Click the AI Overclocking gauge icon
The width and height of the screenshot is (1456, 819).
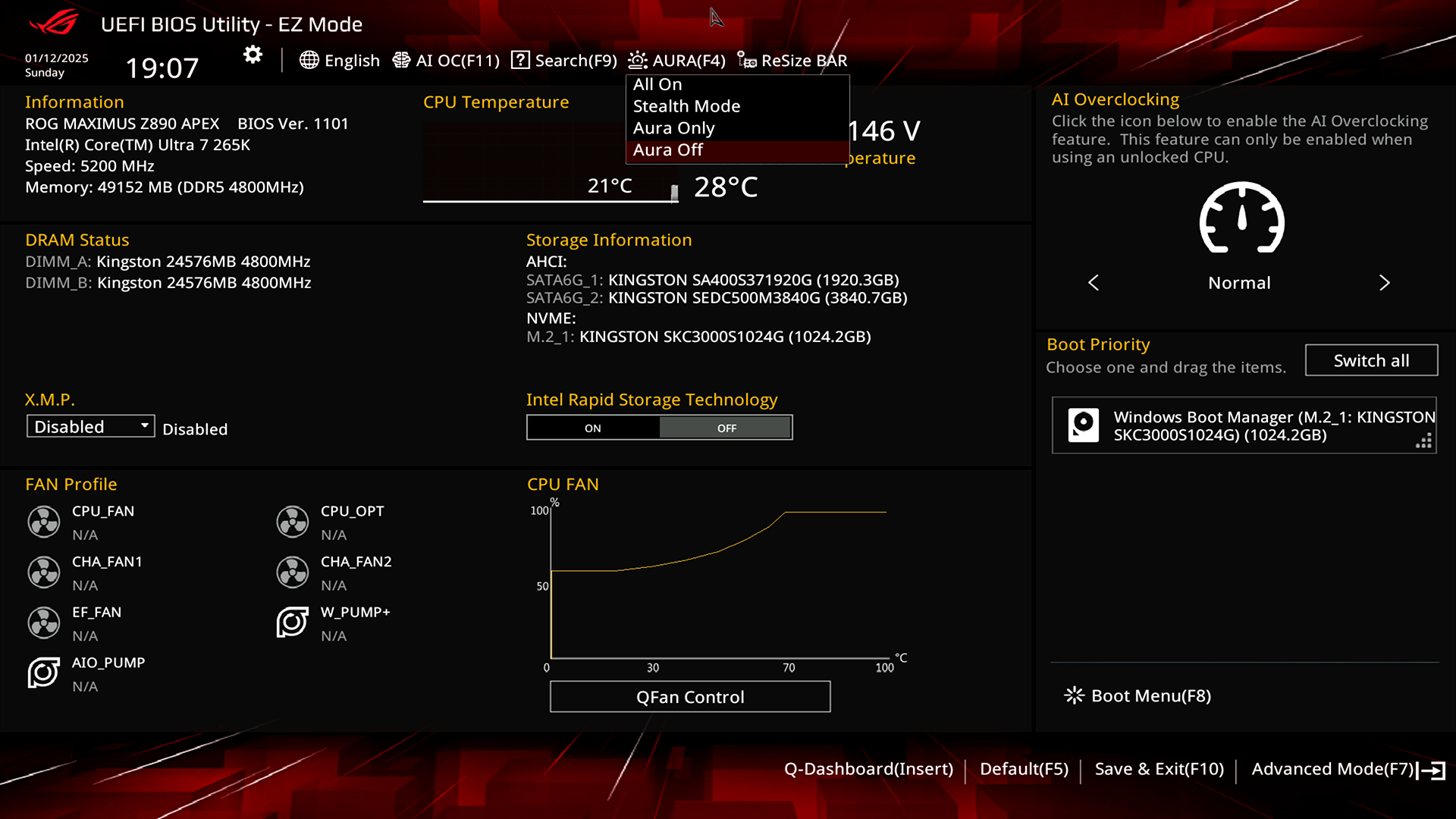1241,218
